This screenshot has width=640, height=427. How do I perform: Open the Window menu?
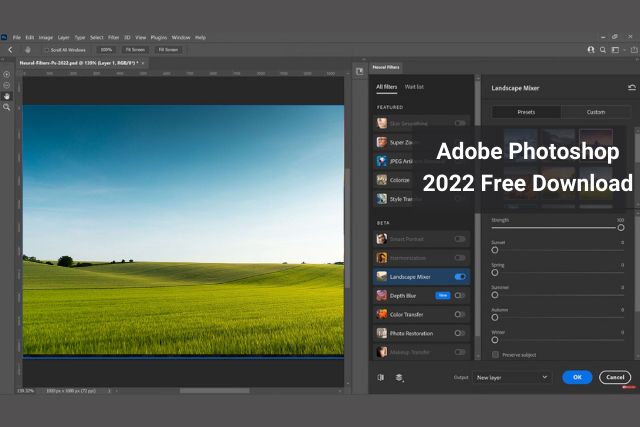181,37
